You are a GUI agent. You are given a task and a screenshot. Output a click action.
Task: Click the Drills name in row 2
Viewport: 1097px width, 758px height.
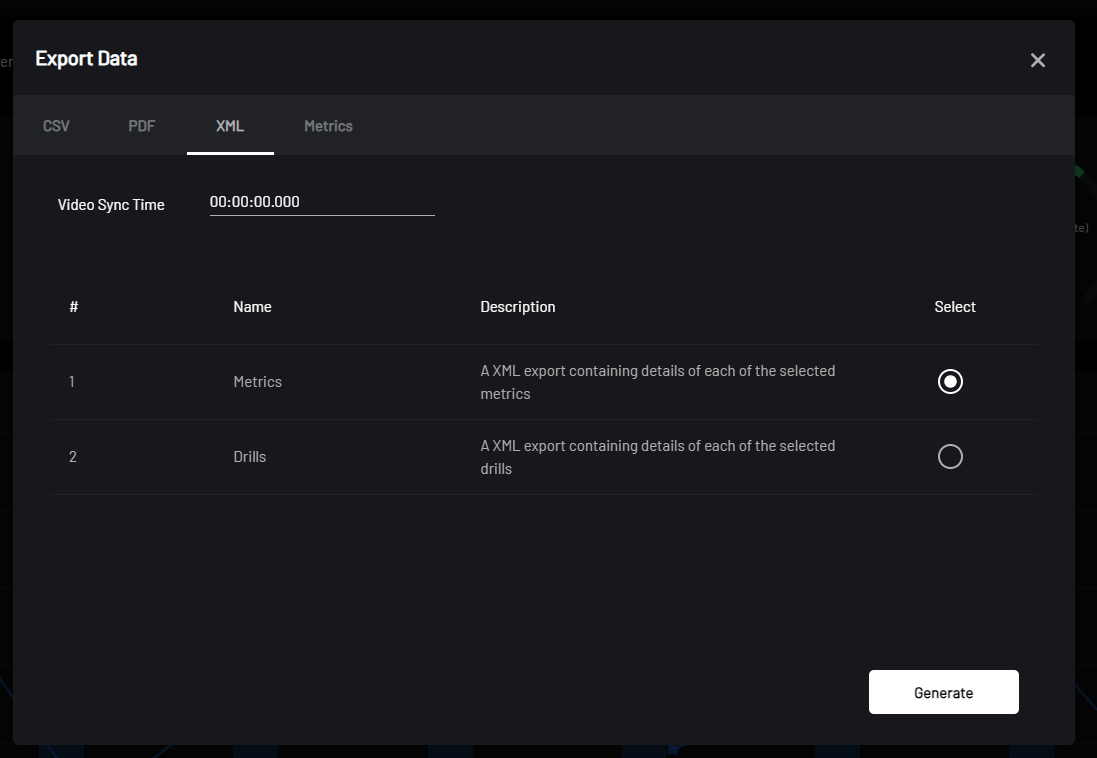tap(249, 456)
